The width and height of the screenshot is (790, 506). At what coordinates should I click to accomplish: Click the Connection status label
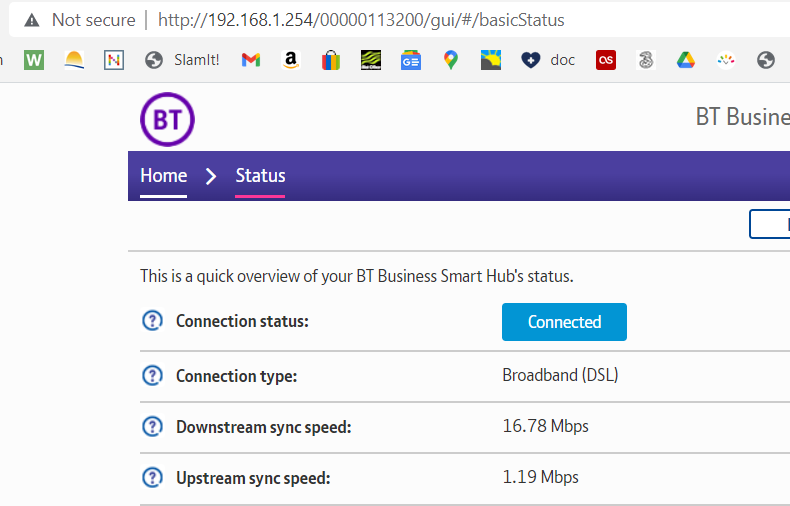pyautogui.click(x=242, y=321)
